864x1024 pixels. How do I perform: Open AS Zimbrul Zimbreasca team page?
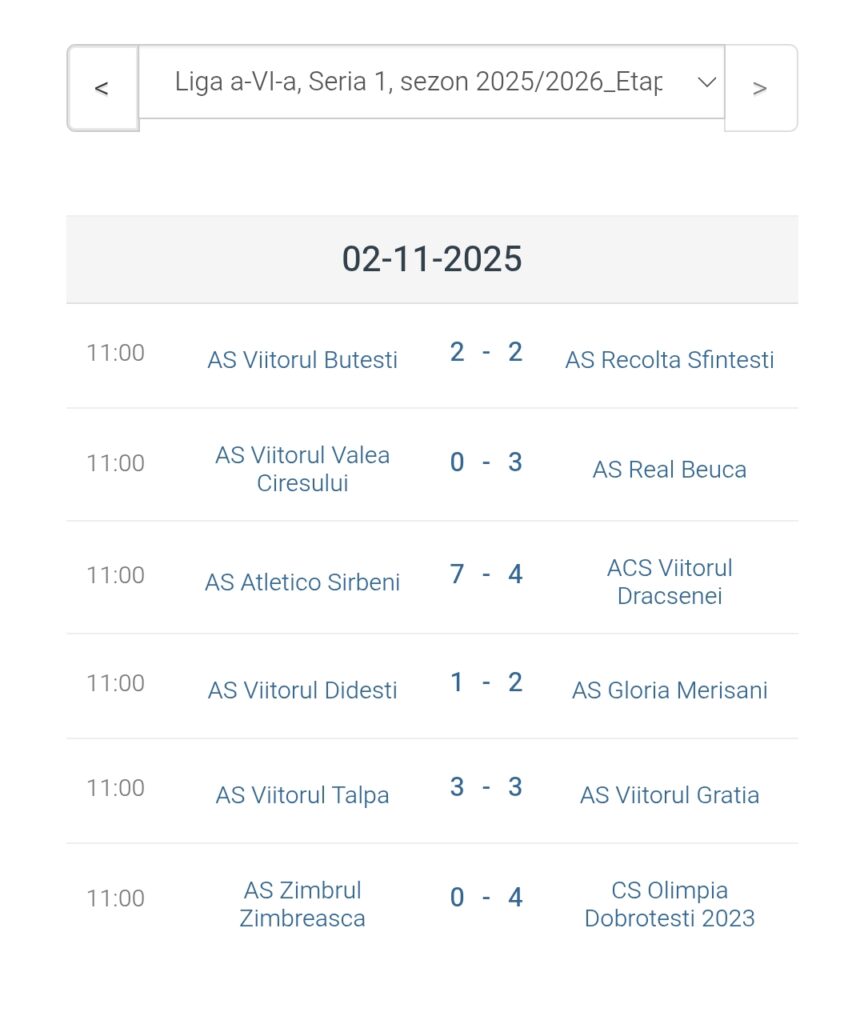click(302, 904)
